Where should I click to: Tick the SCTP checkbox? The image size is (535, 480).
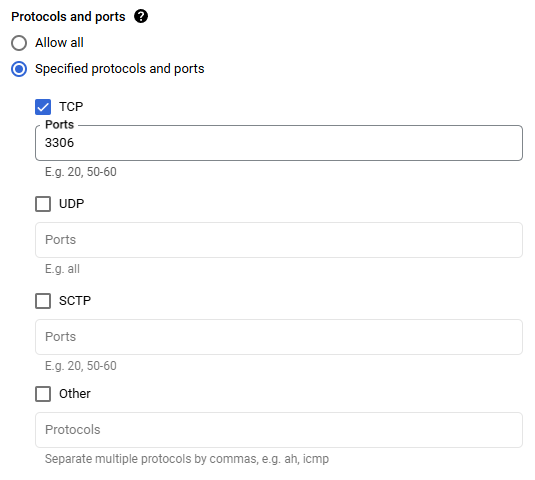pos(43,301)
